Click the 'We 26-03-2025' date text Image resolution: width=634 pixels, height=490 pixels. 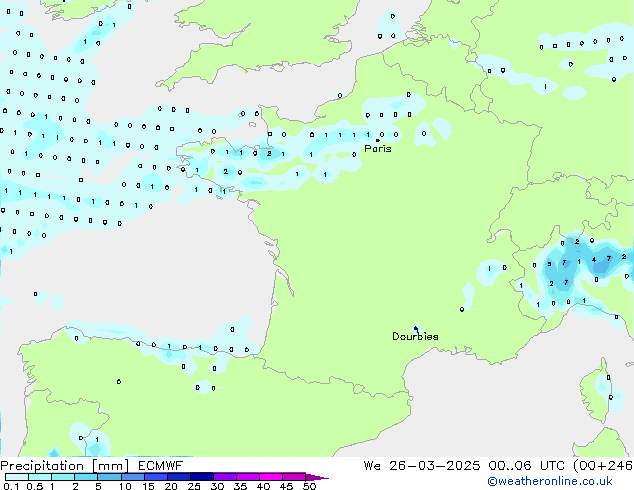pos(422,466)
